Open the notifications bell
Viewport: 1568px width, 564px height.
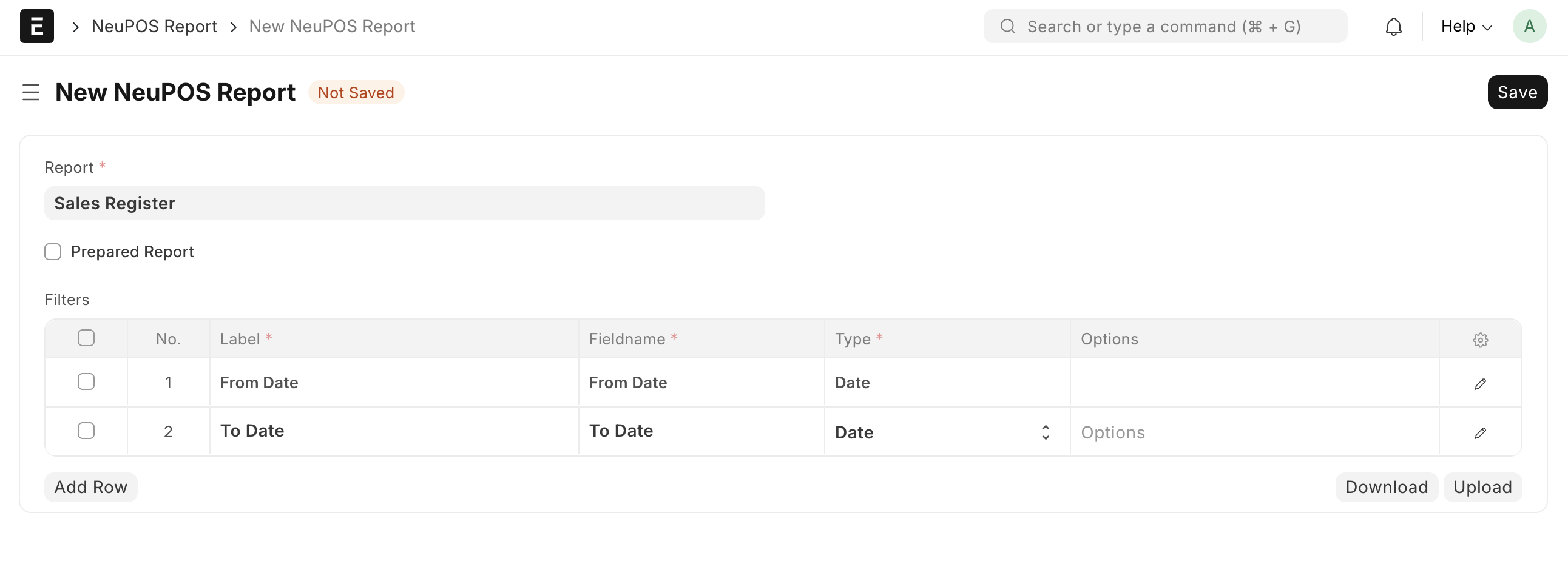click(x=1393, y=27)
